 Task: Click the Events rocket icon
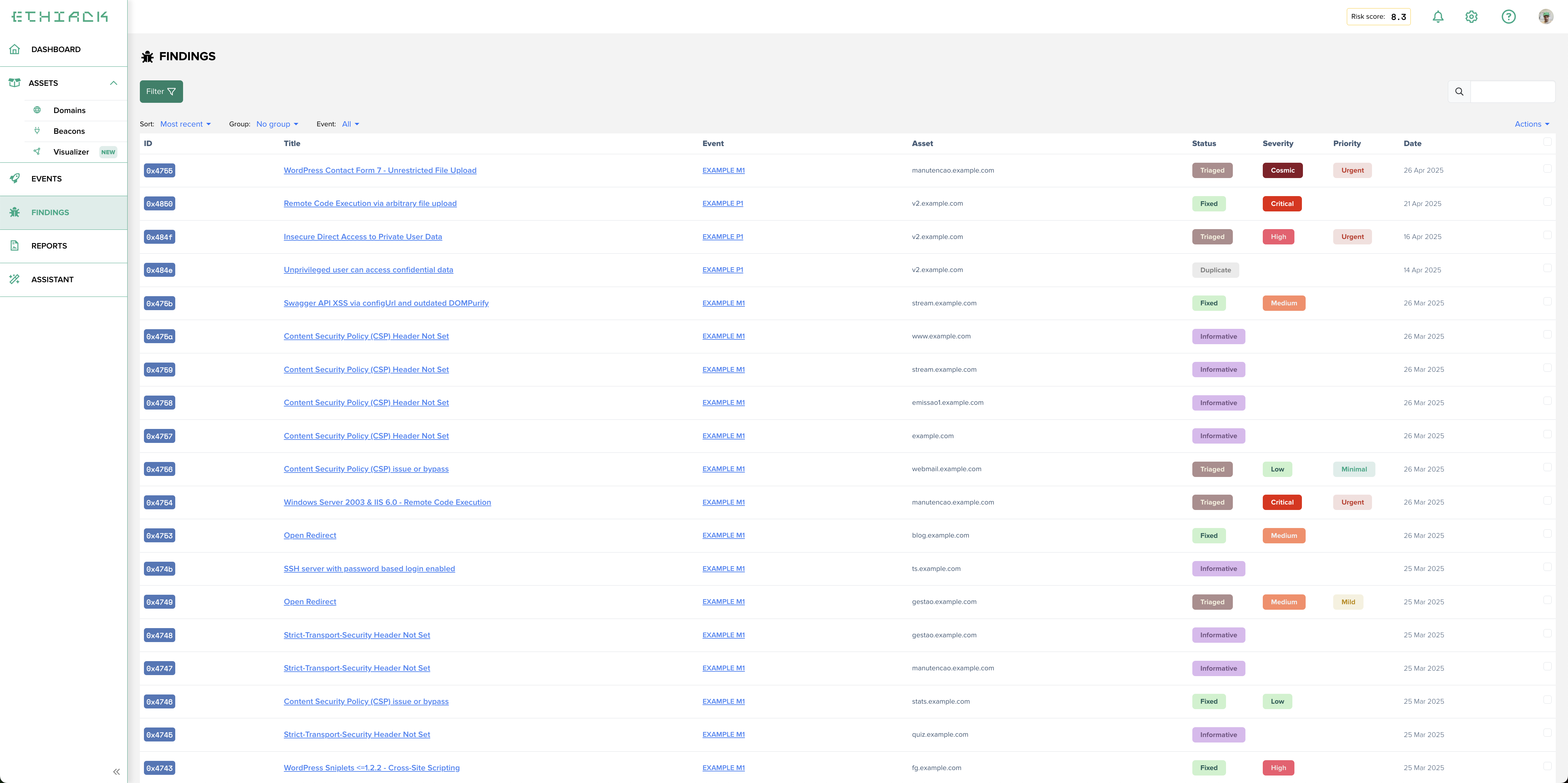(15, 178)
